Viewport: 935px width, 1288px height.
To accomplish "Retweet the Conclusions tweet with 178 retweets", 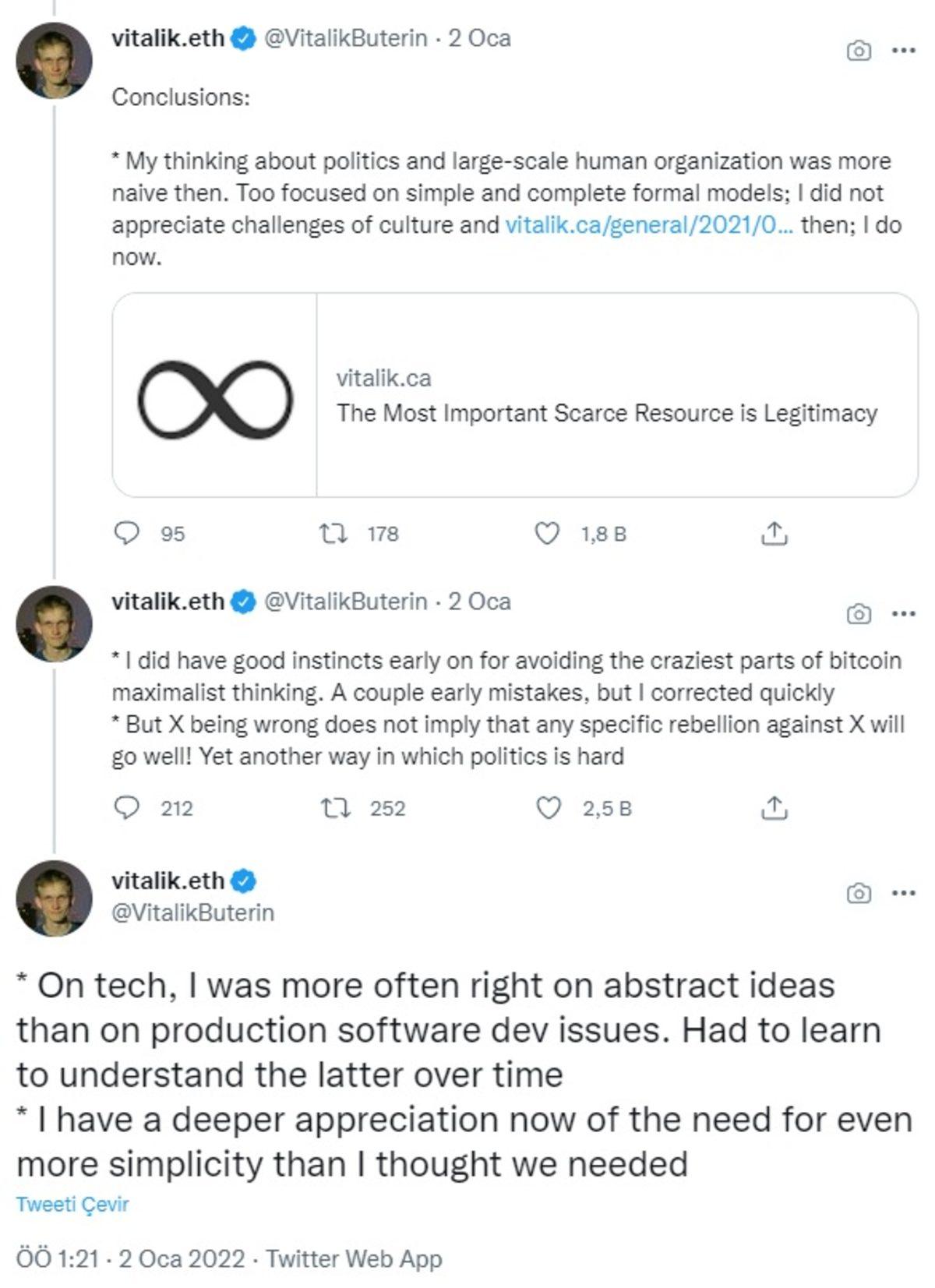I will tap(336, 533).
